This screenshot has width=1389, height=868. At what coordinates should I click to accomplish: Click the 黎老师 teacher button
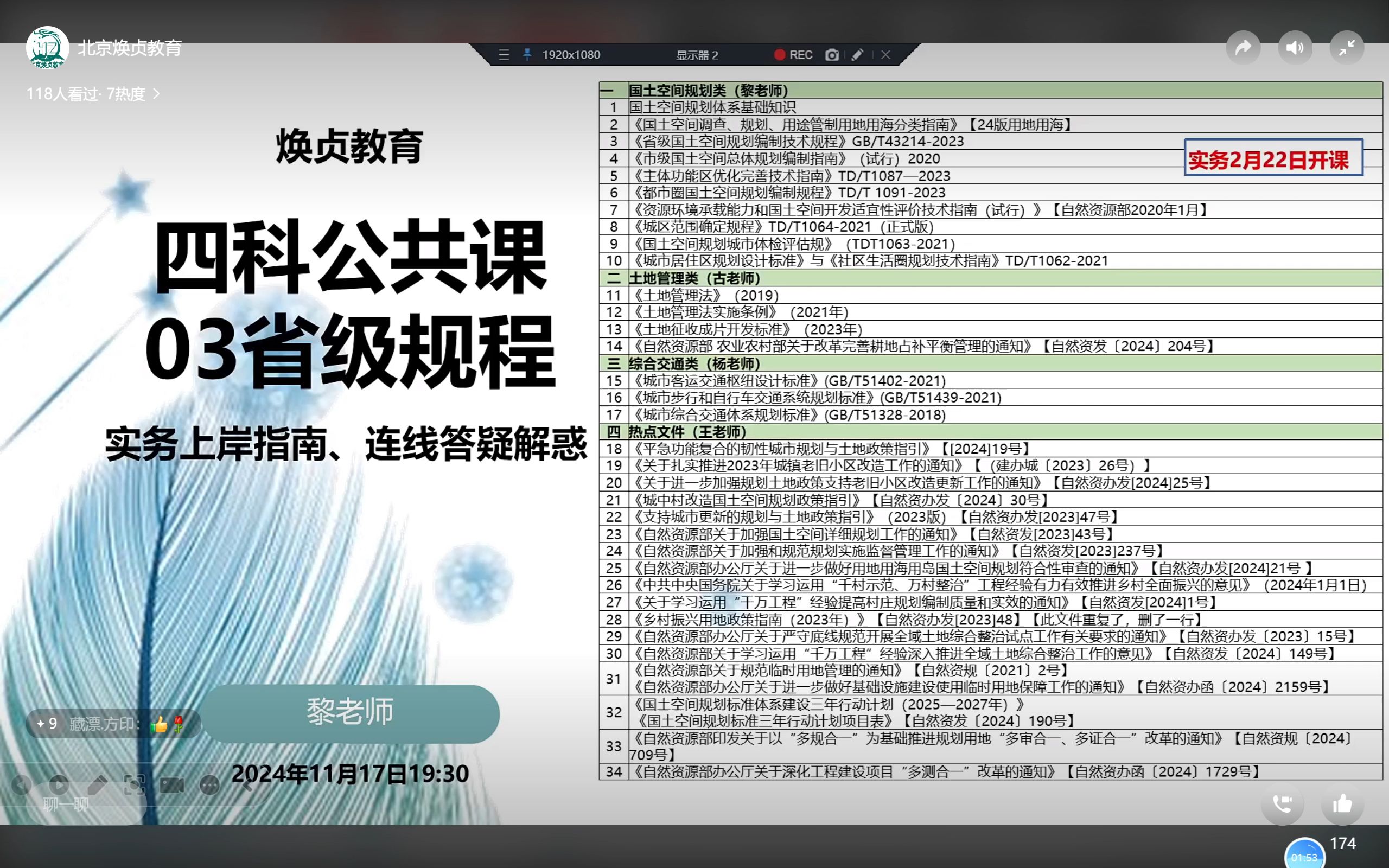pos(350,713)
